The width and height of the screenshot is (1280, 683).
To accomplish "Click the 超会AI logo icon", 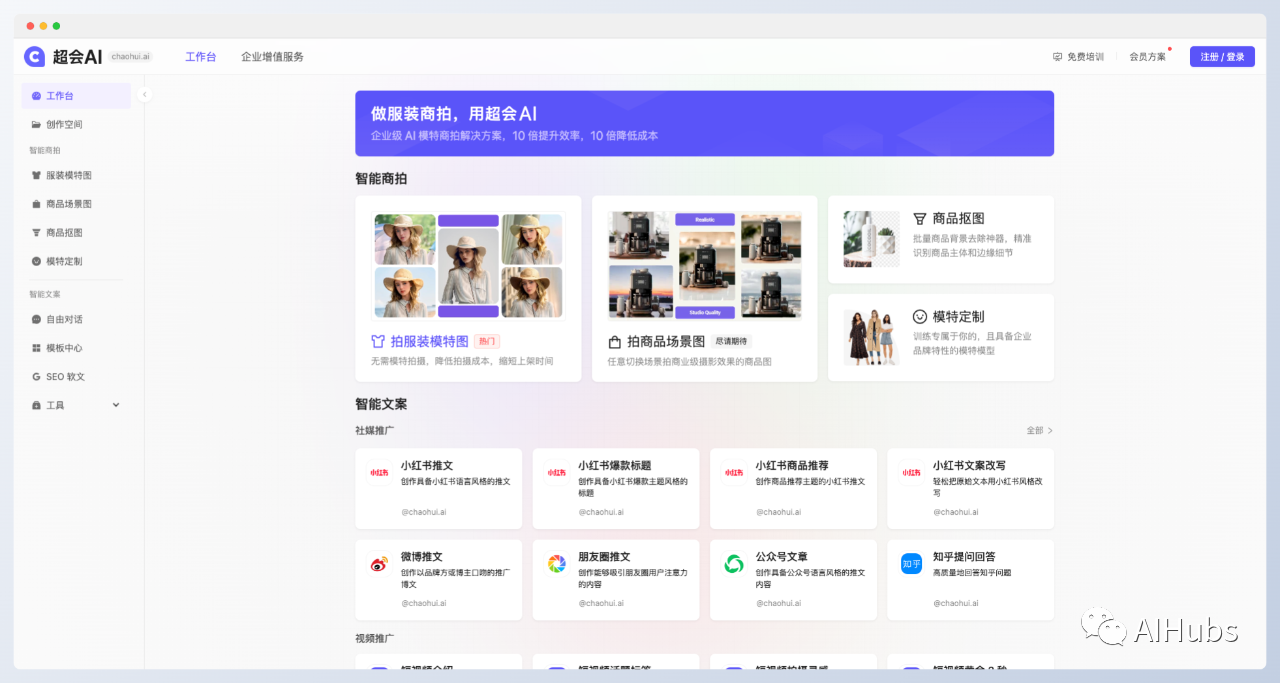I will [x=35, y=57].
